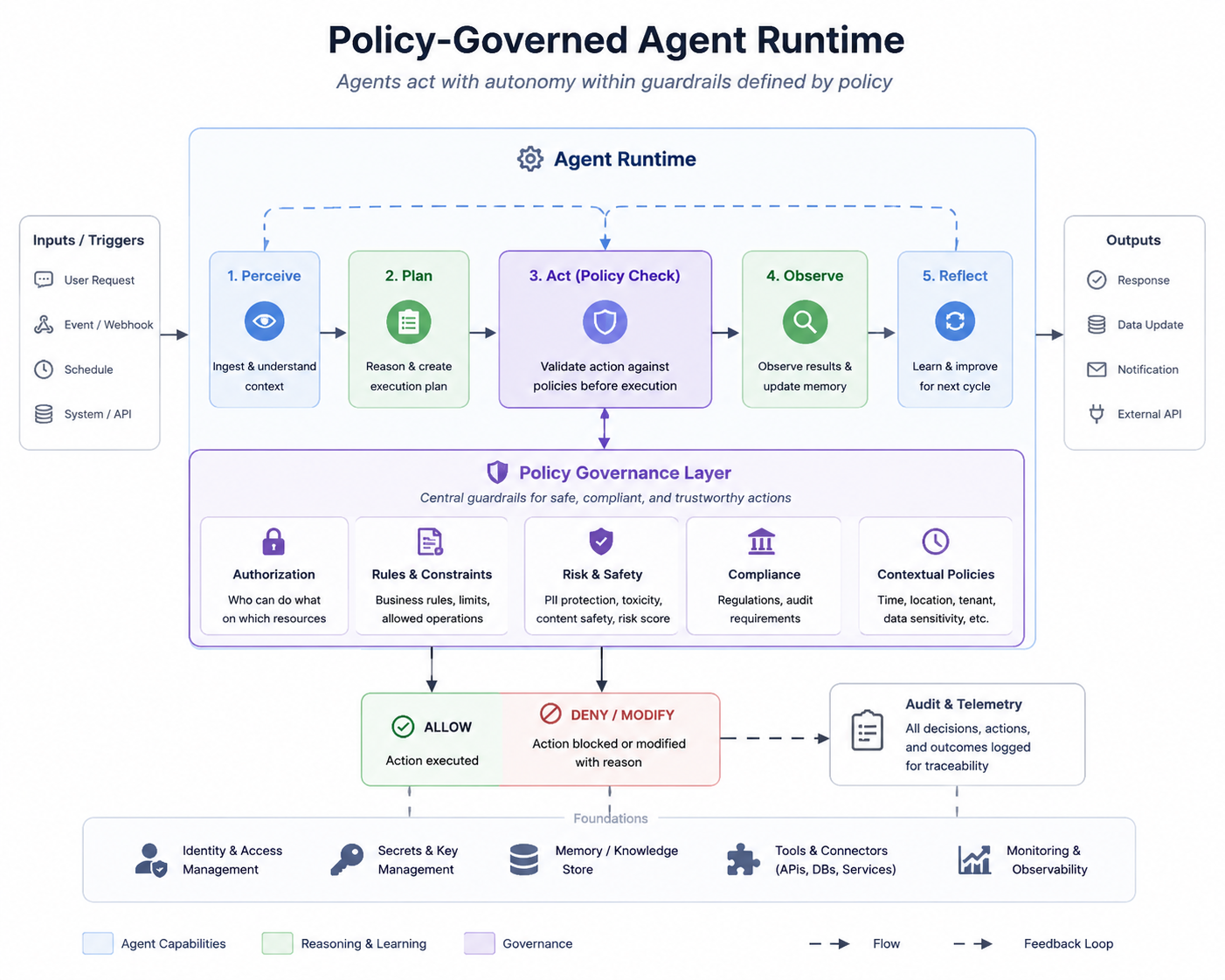The image size is (1225, 980).
Task: Select the '5. Reflect' step heading
Action: 955,276
